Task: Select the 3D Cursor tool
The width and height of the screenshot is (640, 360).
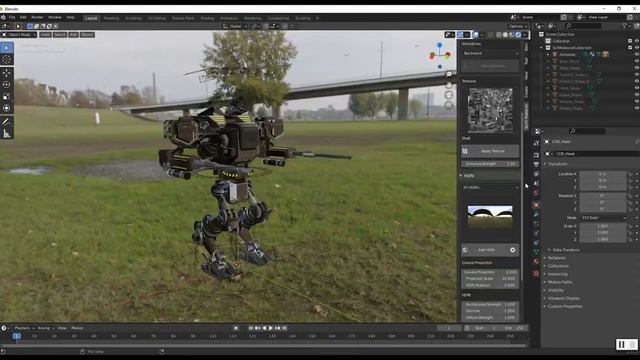Action: tap(7, 60)
